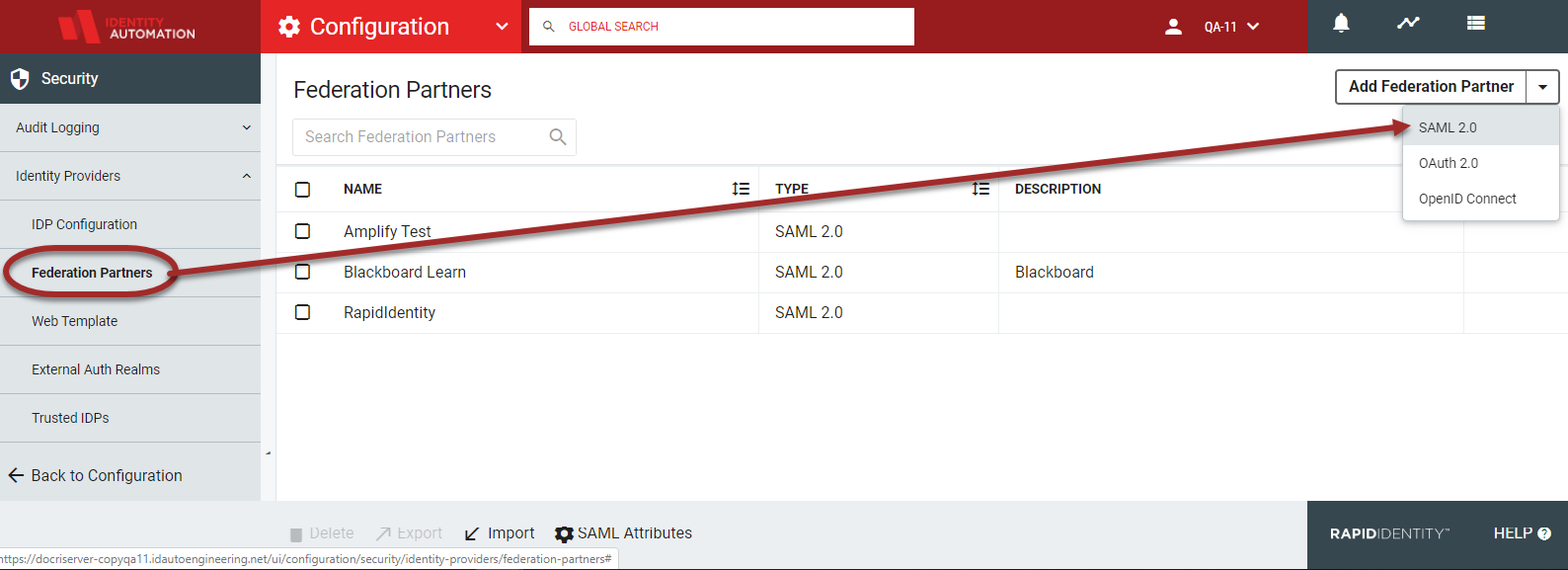Click the user profile icon
This screenshot has height=570, width=1568.
(x=1173, y=27)
